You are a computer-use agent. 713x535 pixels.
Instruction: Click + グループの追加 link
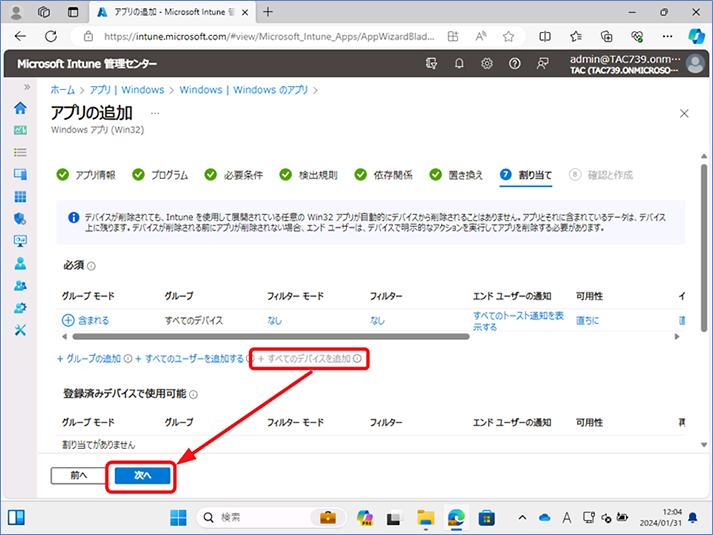click(89, 359)
